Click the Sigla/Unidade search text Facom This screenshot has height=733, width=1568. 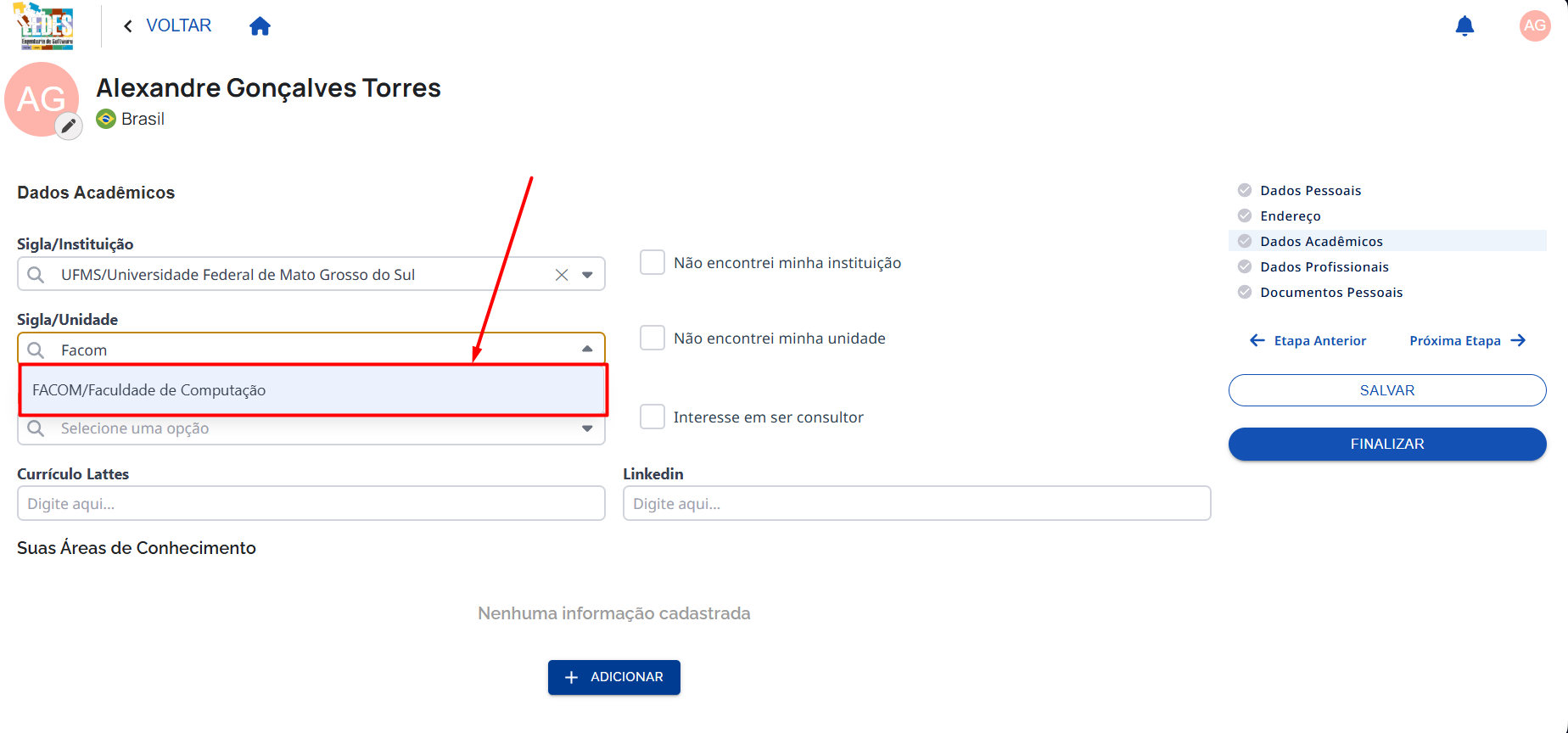[84, 350]
